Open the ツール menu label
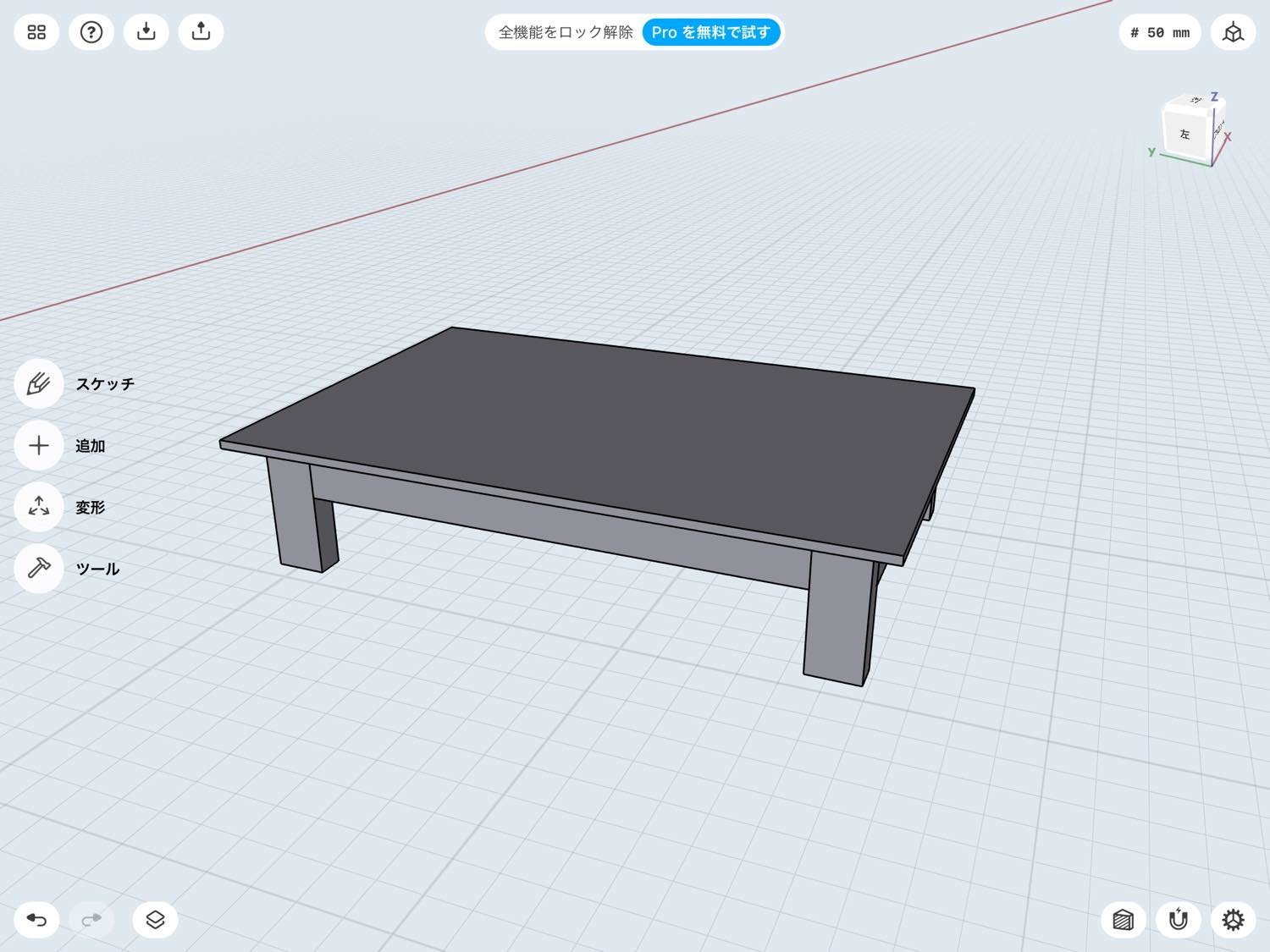Viewport: 1270px width, 952px height. (x=97, y=569)
